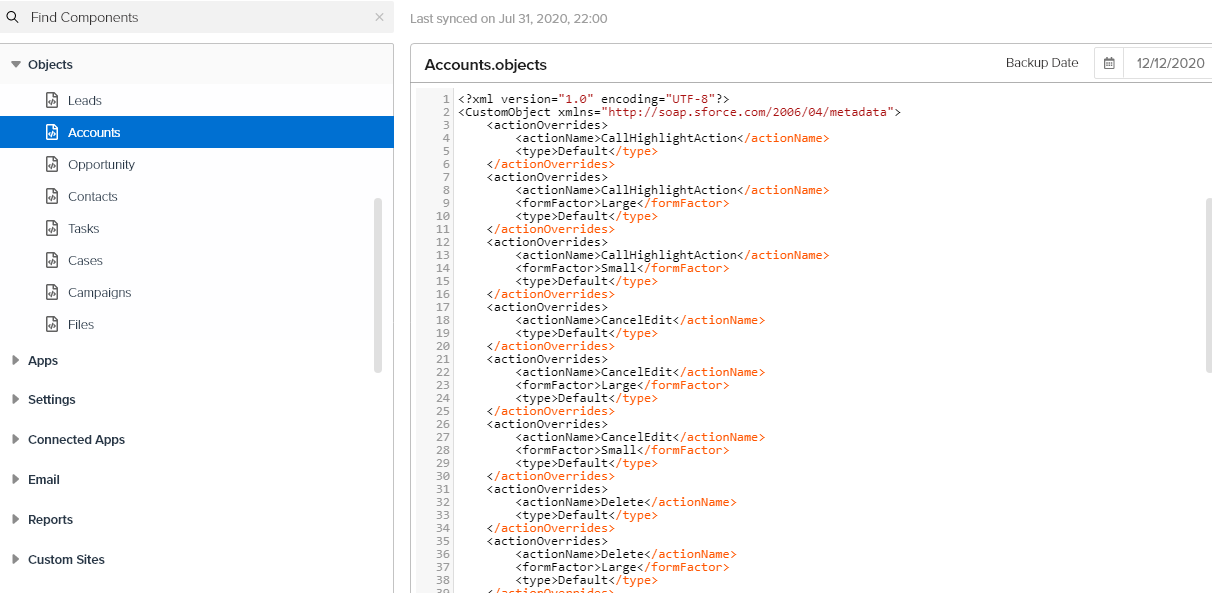
Task: Open the Backup Date calendar icon
Action: [1109, 63]
